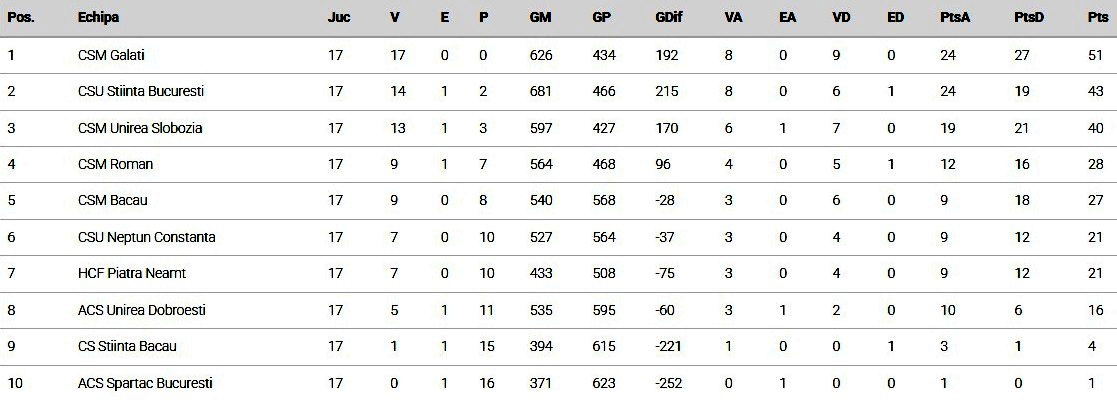Open CSU Stiinta Bucuresti team
Image resolution: width=1117 pixels, height=405 pixels.
coord(141,91)
